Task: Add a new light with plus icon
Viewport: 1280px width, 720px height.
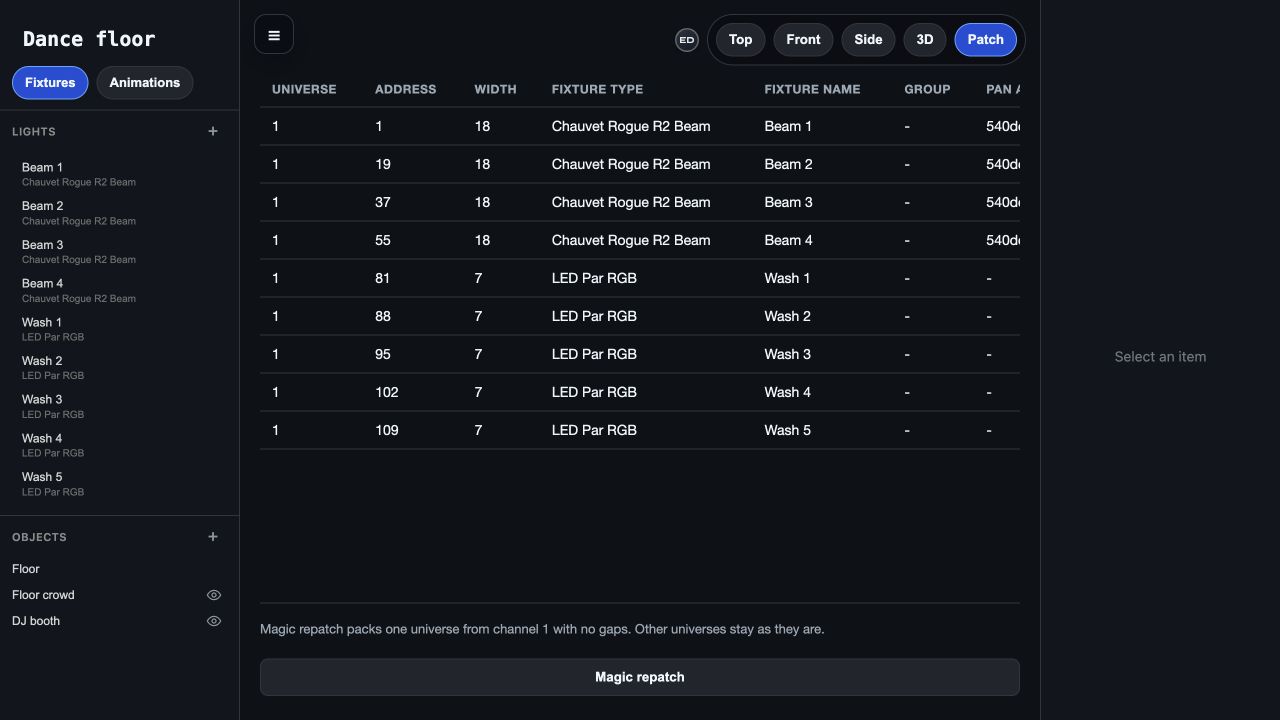Action: (213, 131)
